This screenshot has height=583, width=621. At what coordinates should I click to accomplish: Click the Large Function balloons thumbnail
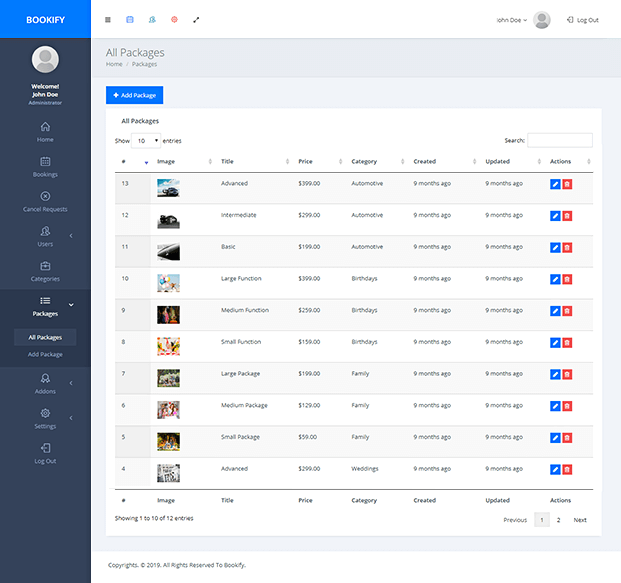[x=168, y=283]
